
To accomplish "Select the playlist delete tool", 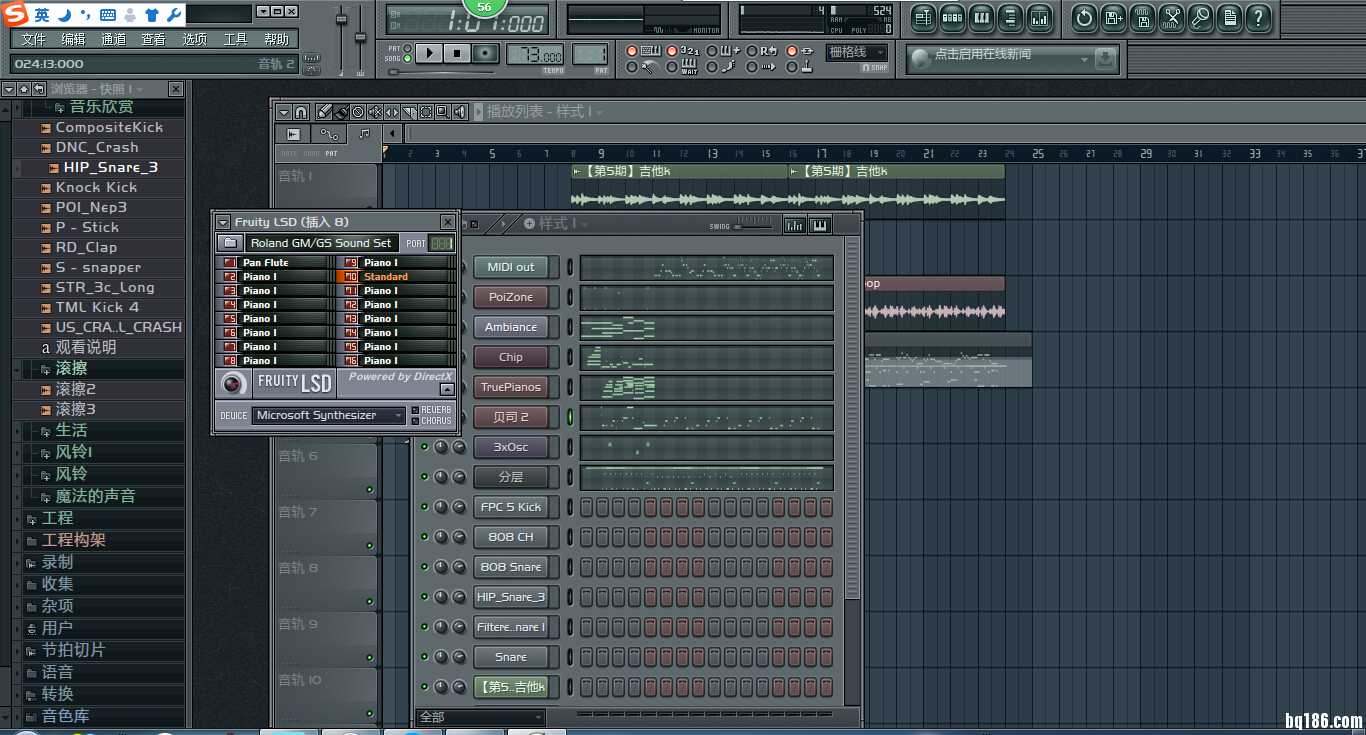I will point(358,112).
